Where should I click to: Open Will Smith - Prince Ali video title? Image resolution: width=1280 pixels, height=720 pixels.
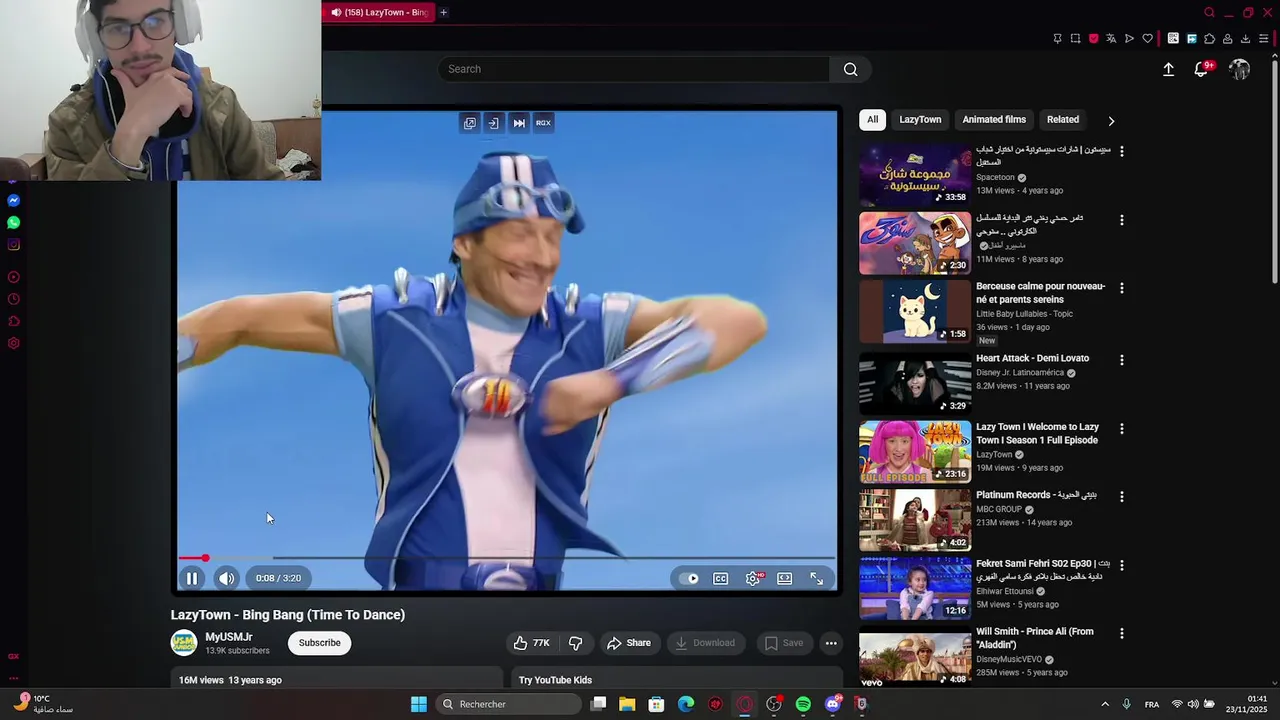tap(1035, 638)
